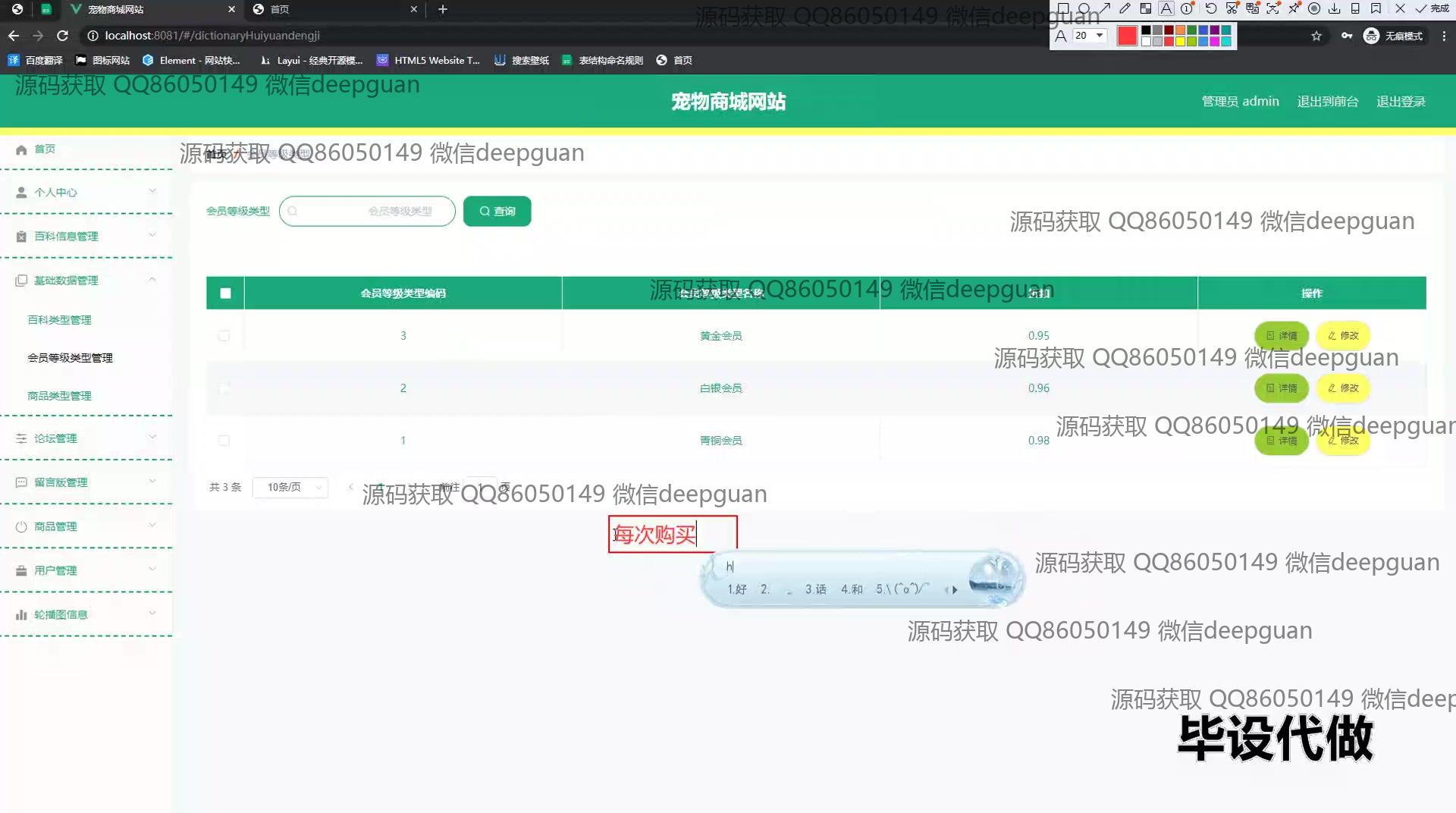Start screen recording from capture toolbar
The width and height of the screenshot is (1456, 813).
pyautogui.click(x=1314, y=8)
